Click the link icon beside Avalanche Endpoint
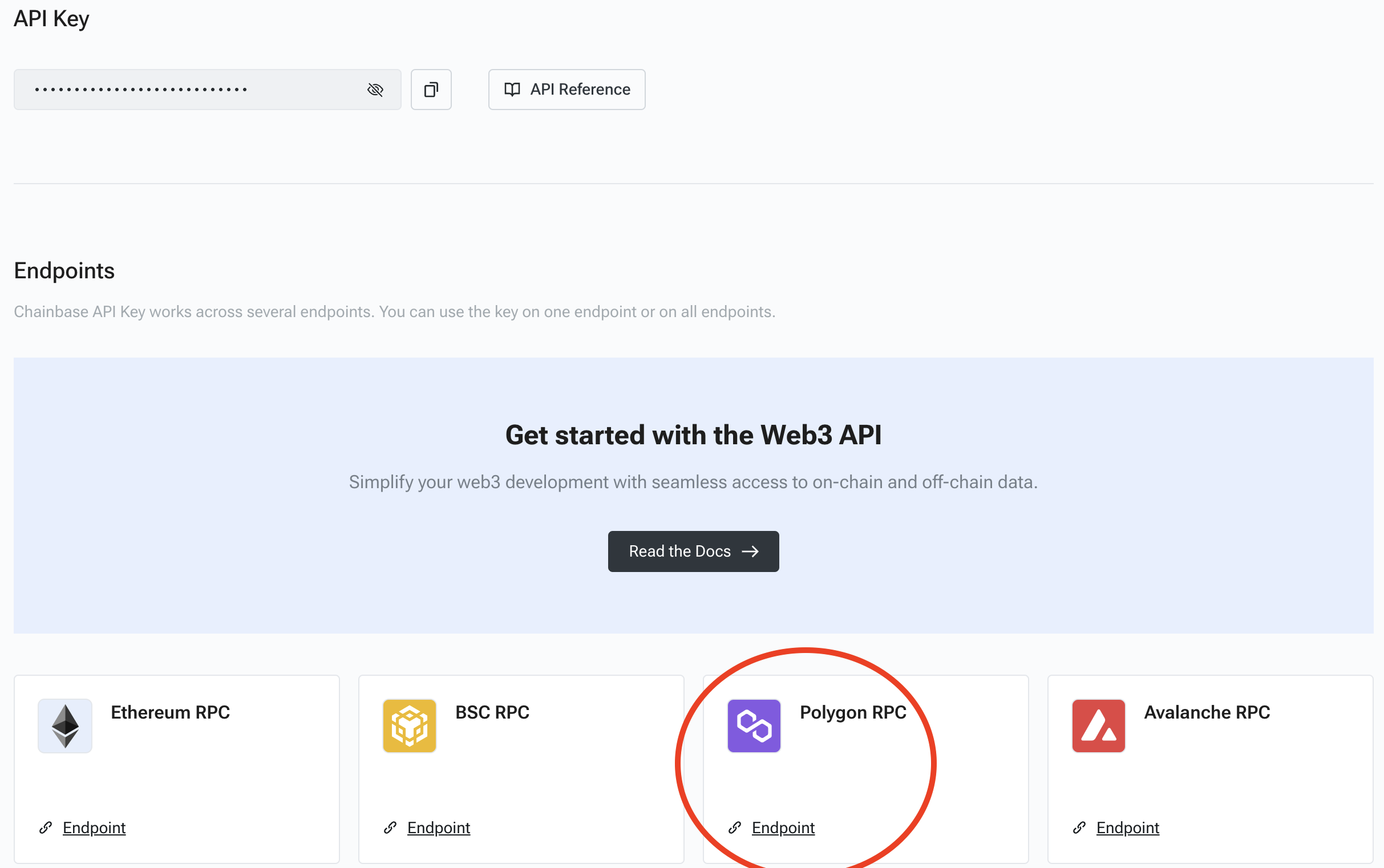This screenshot has height=868, width=1384. pyautogui.click(x=1079, y=828)
